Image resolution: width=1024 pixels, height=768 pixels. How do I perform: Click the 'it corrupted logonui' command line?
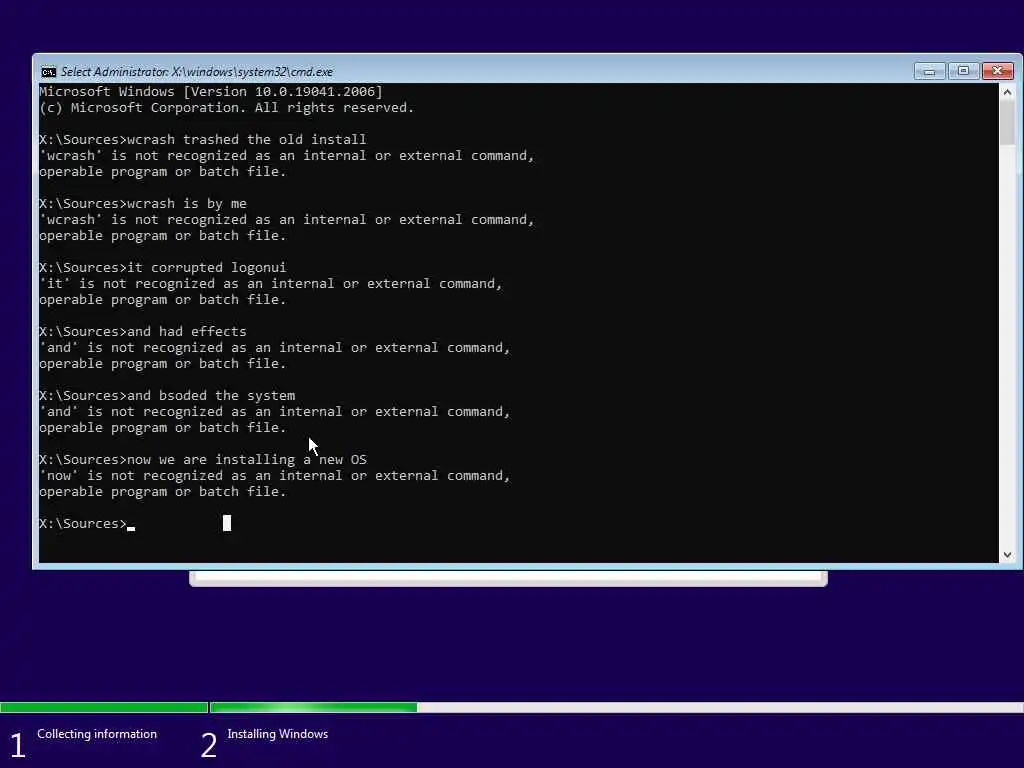click(x=163, y=268)
